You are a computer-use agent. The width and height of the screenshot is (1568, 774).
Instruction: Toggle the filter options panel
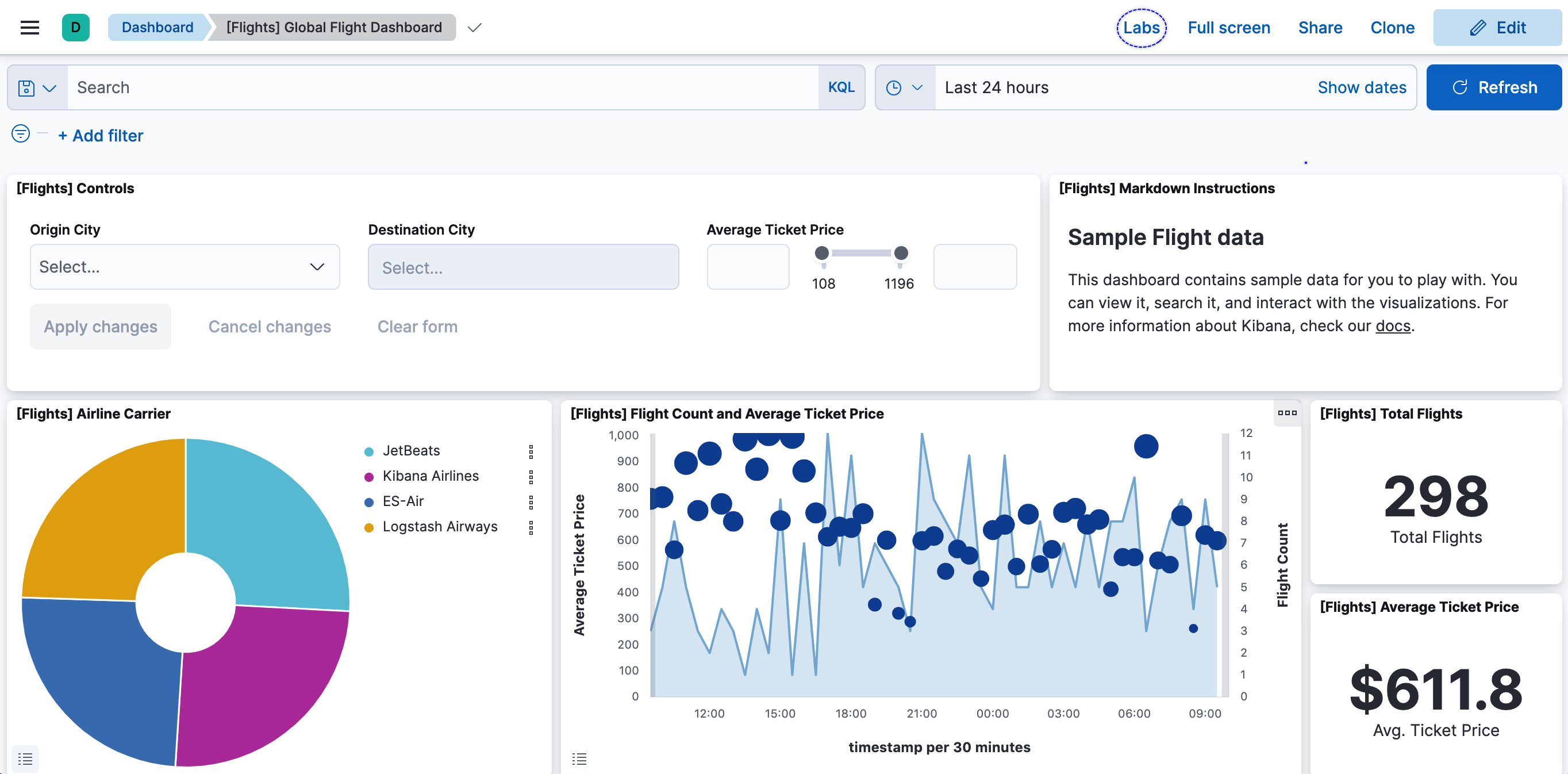19,135
